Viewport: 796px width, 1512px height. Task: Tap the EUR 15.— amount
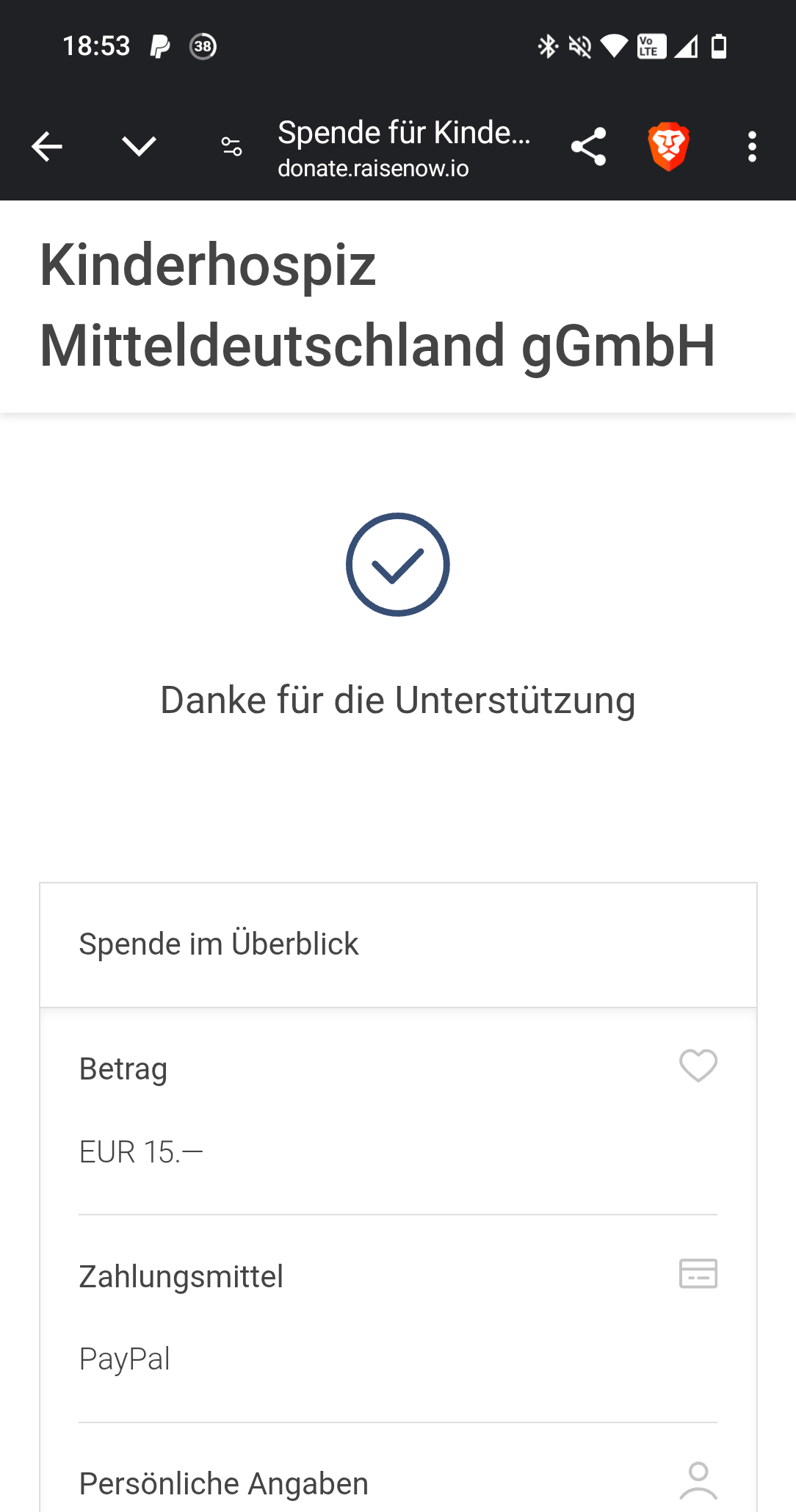click(141, 1152)
